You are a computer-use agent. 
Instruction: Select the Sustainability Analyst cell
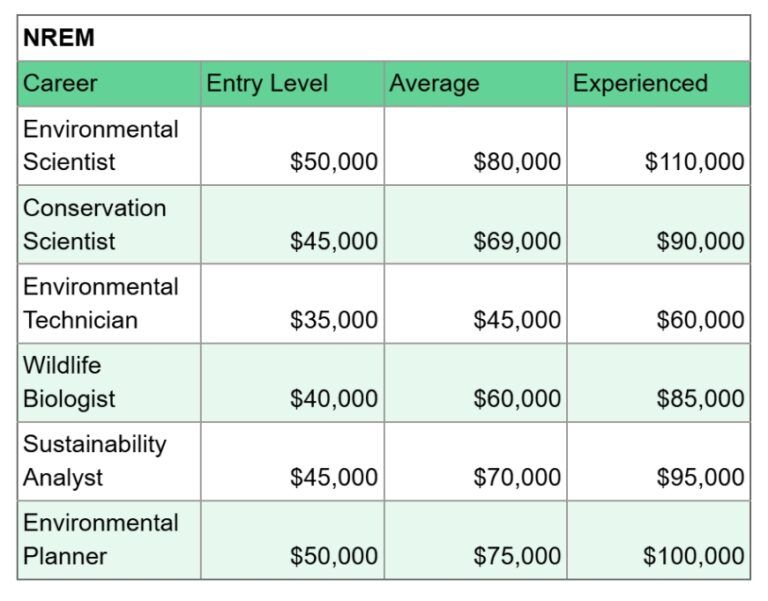pyautogui.click(x=108, y=461)
